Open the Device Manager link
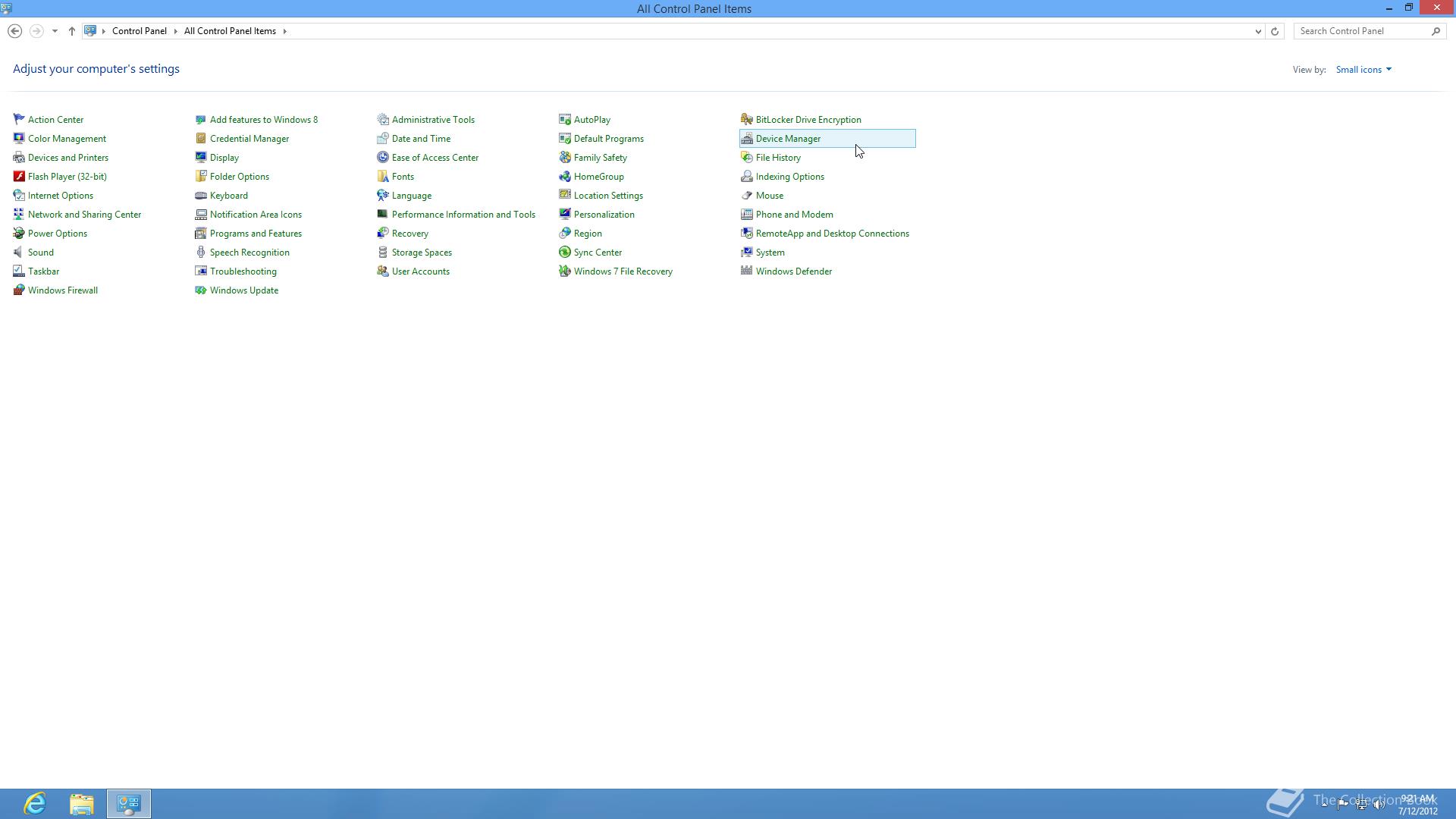 pyautogui.click(x=788, y=139)
